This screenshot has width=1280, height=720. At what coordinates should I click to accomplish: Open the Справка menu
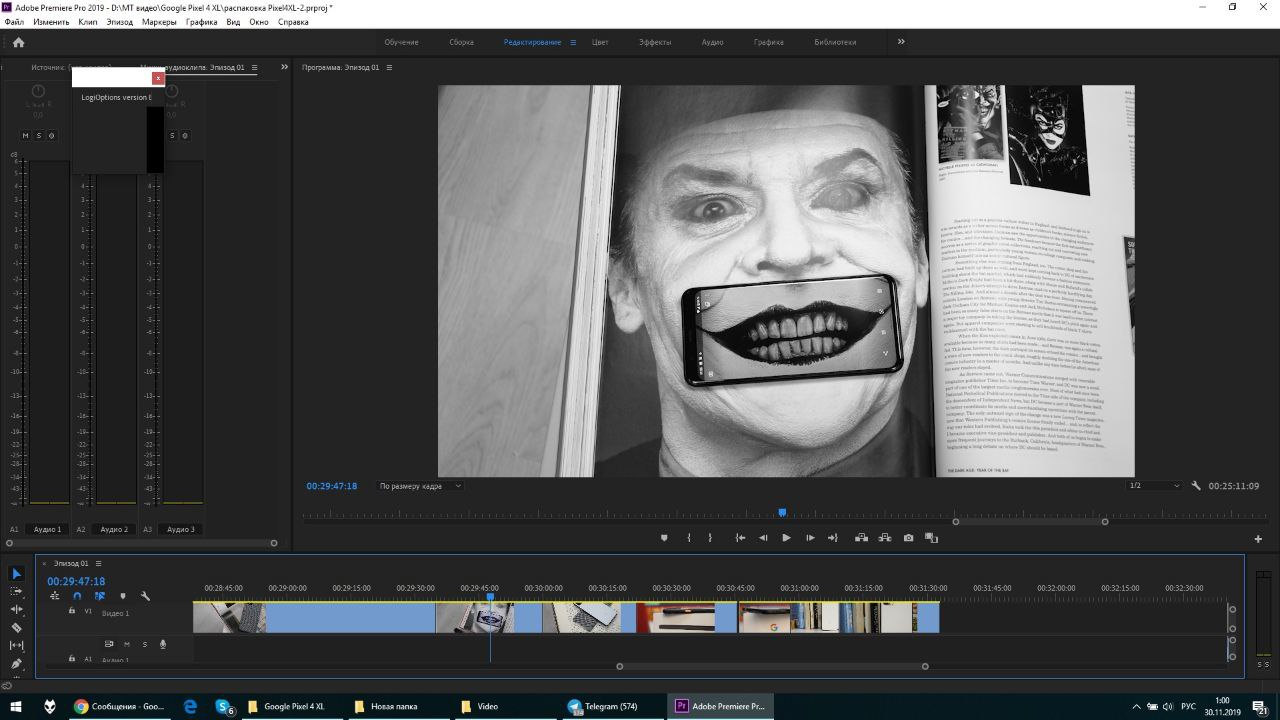pyautogui.click(x=293, y=21)
